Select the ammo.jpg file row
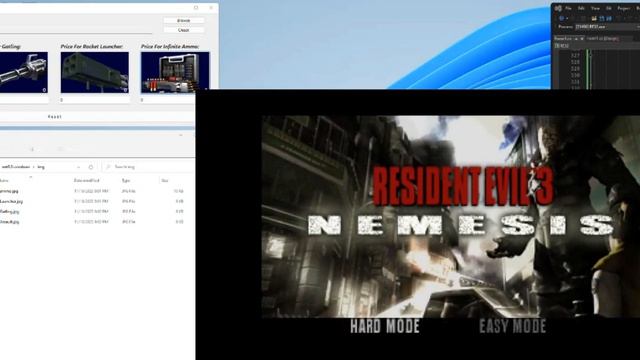Image resolution: width=640 pixels, height=360 pixels. 92,191
